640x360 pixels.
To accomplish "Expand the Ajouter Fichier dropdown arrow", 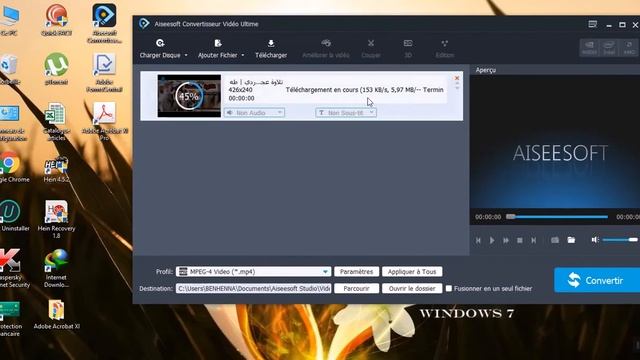I will coord(243,55).
